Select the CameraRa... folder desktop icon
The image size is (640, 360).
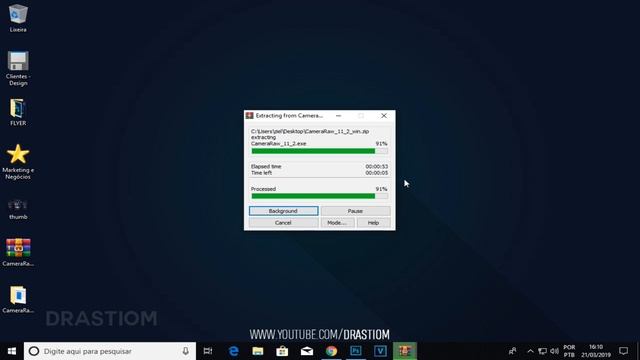(x=18, y=300)
